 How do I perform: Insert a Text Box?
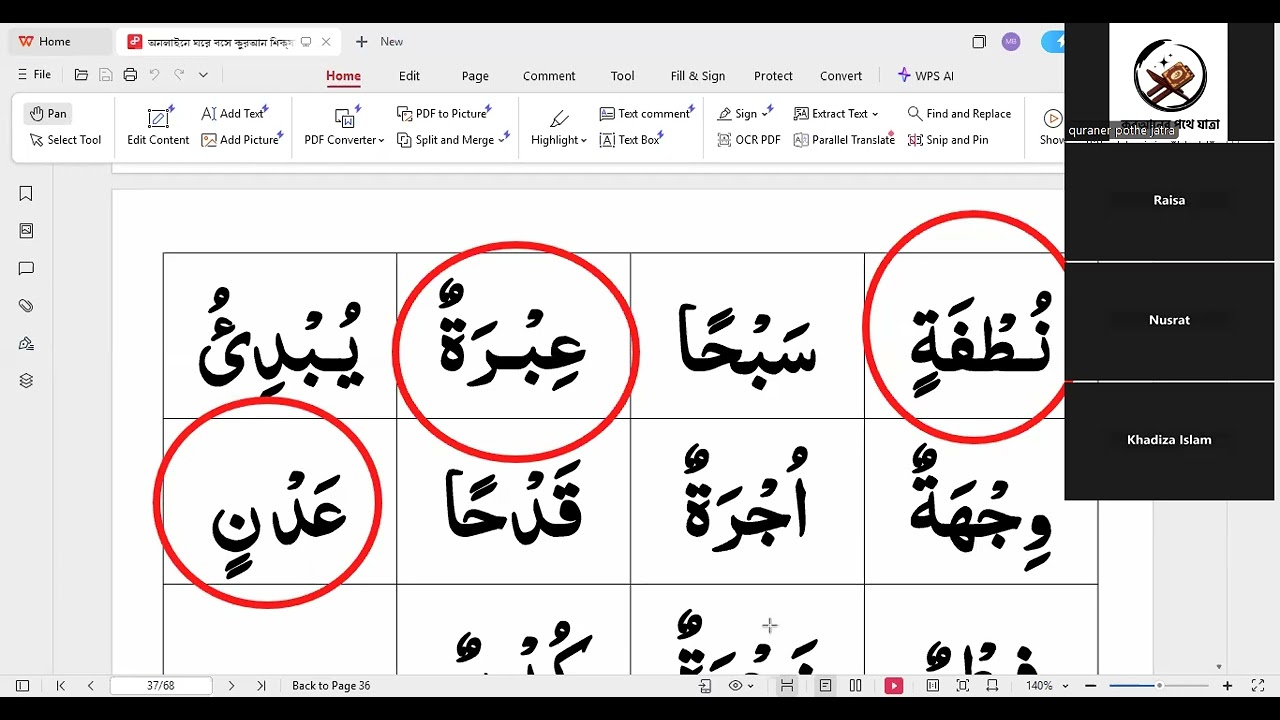click(x=630, y=140)
